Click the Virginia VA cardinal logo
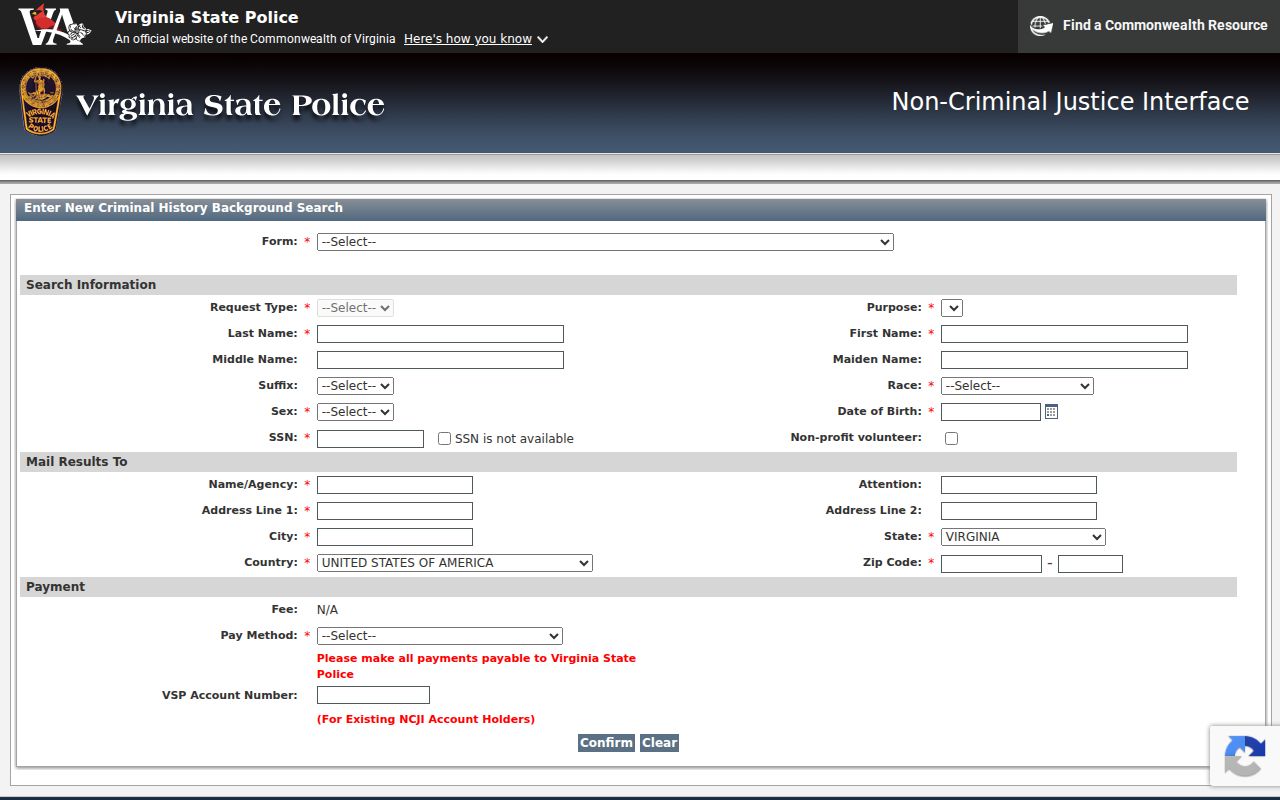 [55, 26]
